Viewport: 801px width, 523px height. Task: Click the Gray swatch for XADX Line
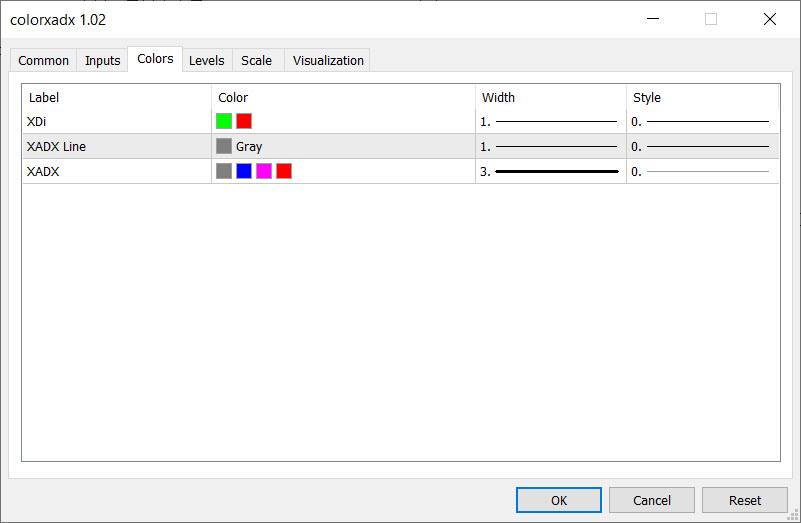pyautogui.click(x=224, y=146)
